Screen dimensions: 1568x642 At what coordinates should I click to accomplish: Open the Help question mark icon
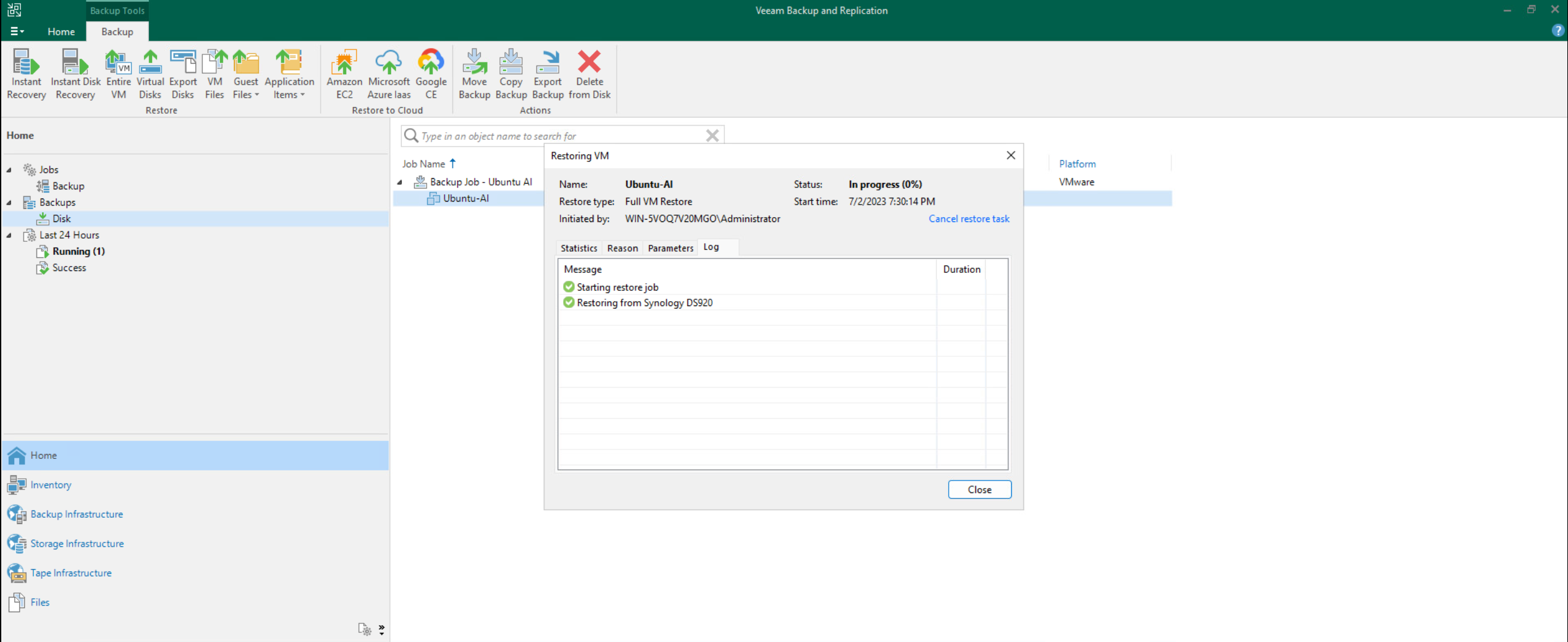(1557, 31)
